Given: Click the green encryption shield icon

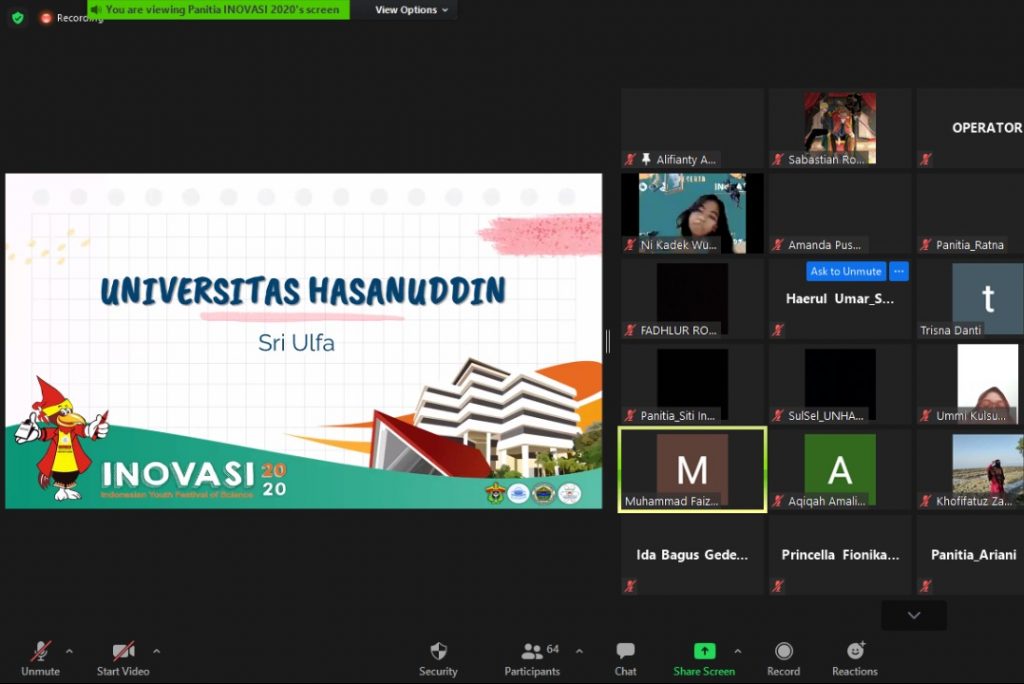Looking at the screenshot, I should [17, 17].
